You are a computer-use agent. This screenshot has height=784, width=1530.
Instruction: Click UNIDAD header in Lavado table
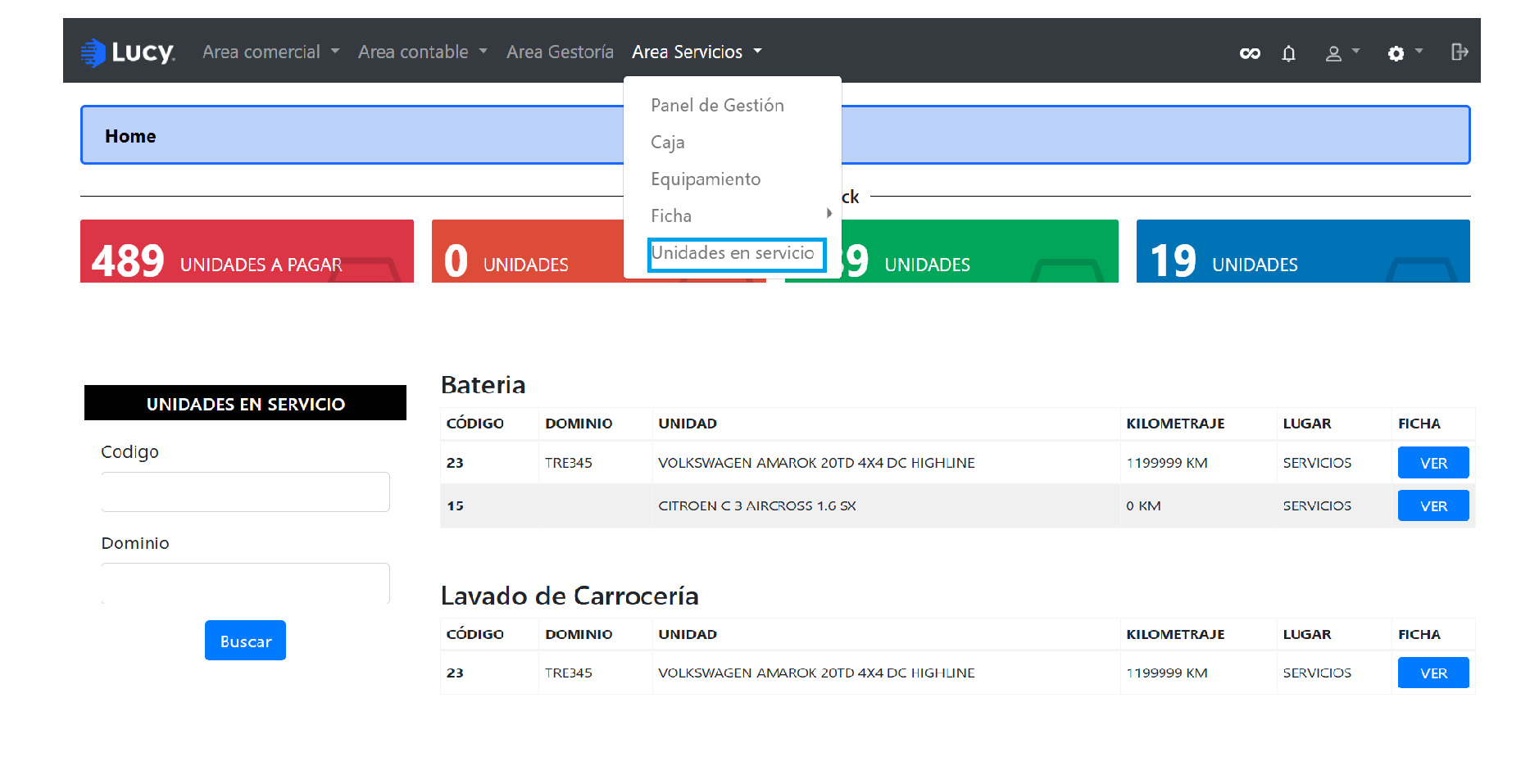click(x=688, y=634)
